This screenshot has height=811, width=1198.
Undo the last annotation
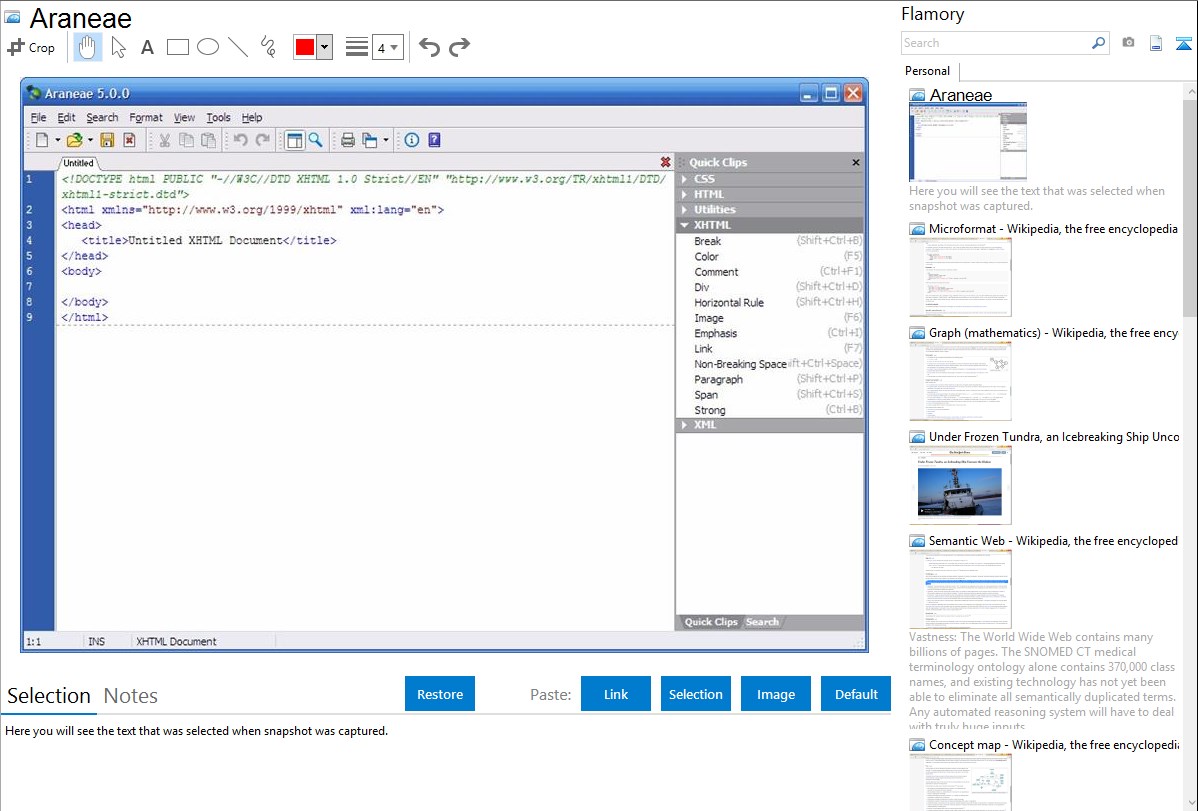tap(429, 47)
